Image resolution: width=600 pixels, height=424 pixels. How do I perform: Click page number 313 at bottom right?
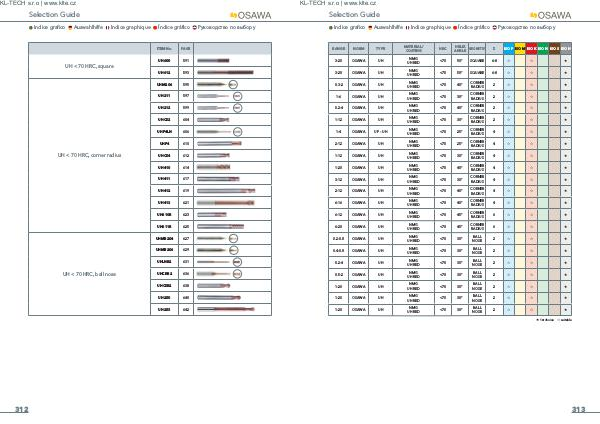tap(578, 409)
